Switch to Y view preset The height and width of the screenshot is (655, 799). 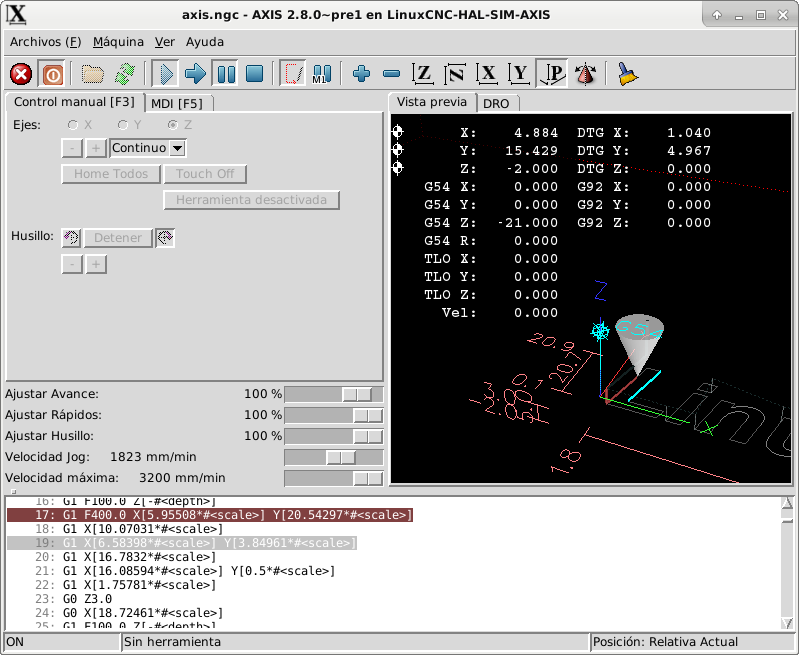520,74
